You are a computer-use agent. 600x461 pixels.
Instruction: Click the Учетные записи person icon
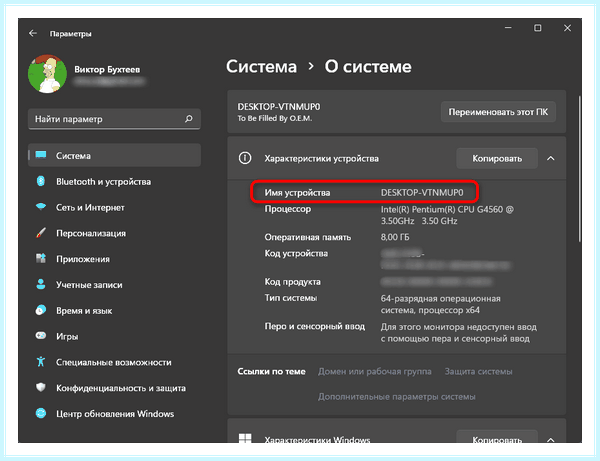pos(41,284)
